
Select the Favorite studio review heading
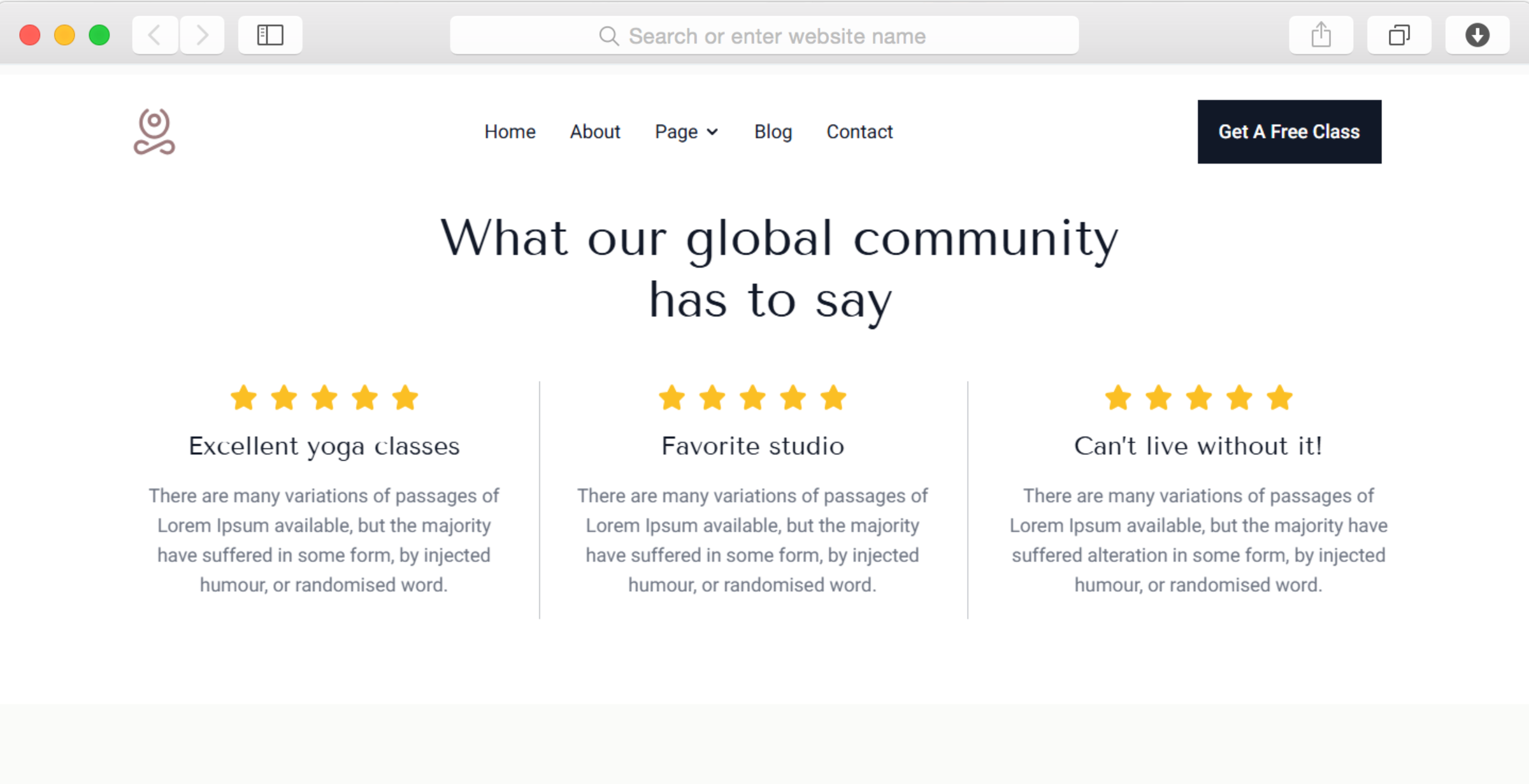[x=752, y=446]
